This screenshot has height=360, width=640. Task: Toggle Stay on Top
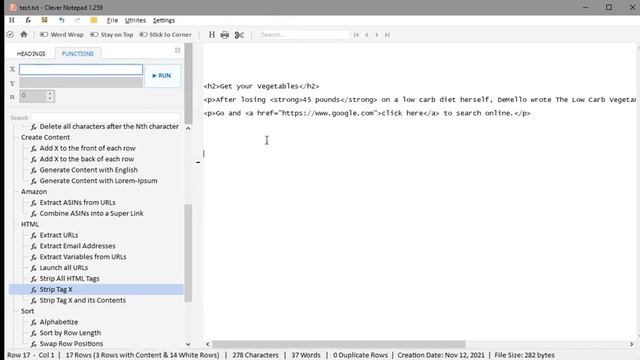pos(111,35)
